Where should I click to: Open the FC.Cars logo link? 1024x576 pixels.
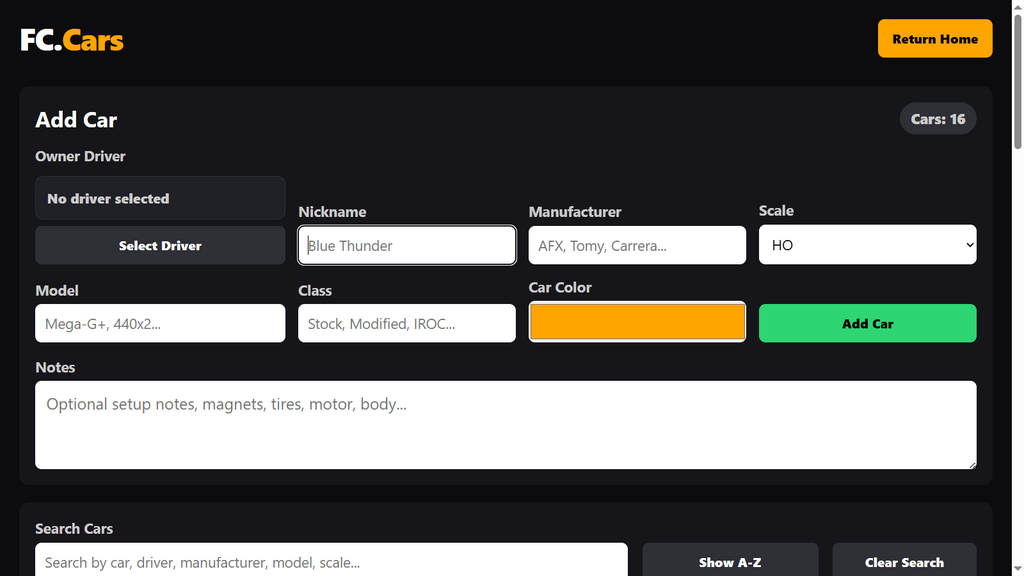click(x=72, y=40)
